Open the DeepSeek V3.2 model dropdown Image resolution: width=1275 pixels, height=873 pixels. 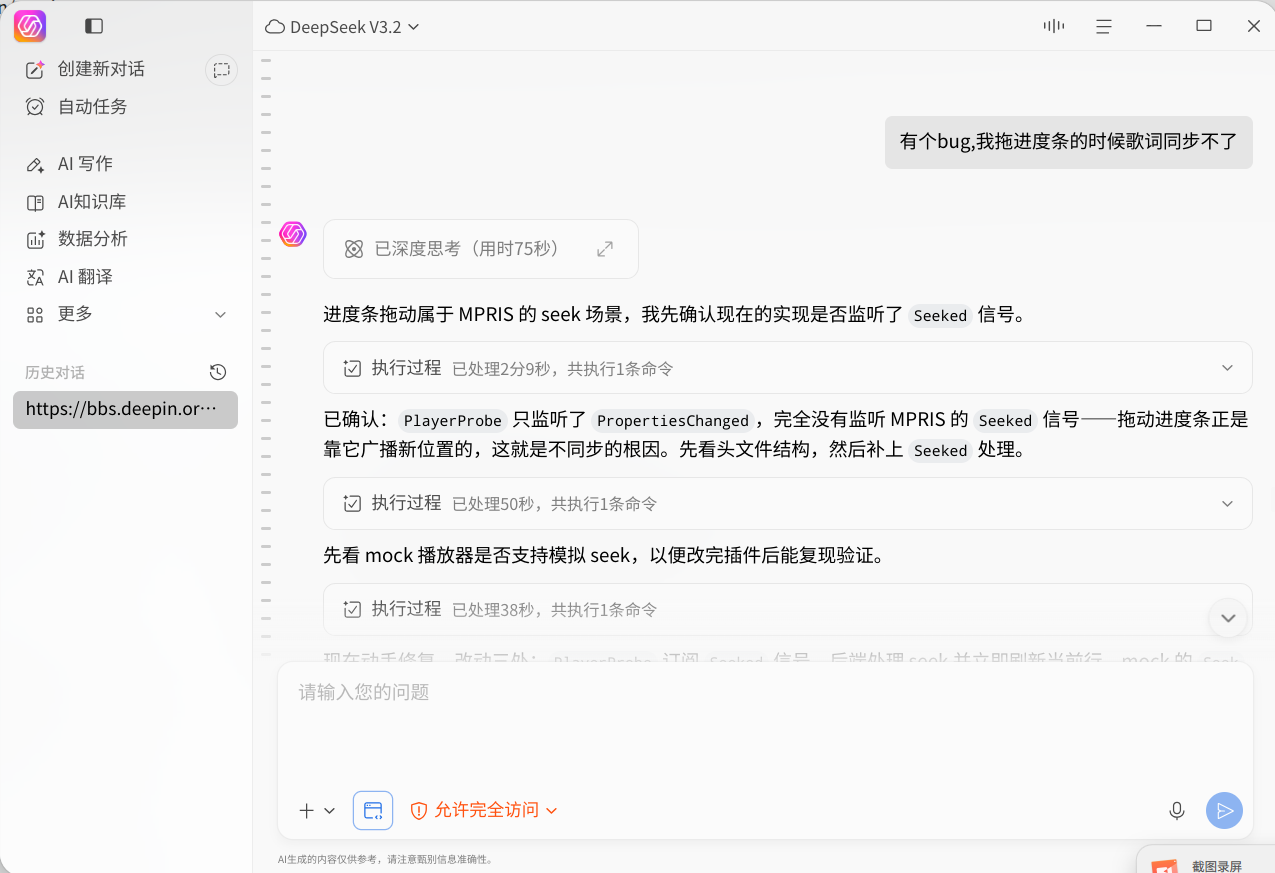[343, 27]
